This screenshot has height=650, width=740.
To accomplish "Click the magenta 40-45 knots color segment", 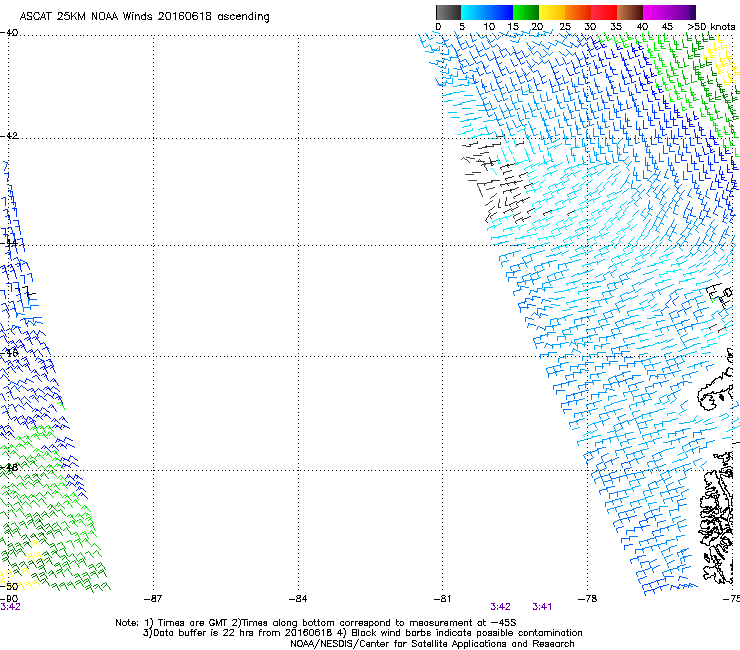I will [x=656, y=12].
